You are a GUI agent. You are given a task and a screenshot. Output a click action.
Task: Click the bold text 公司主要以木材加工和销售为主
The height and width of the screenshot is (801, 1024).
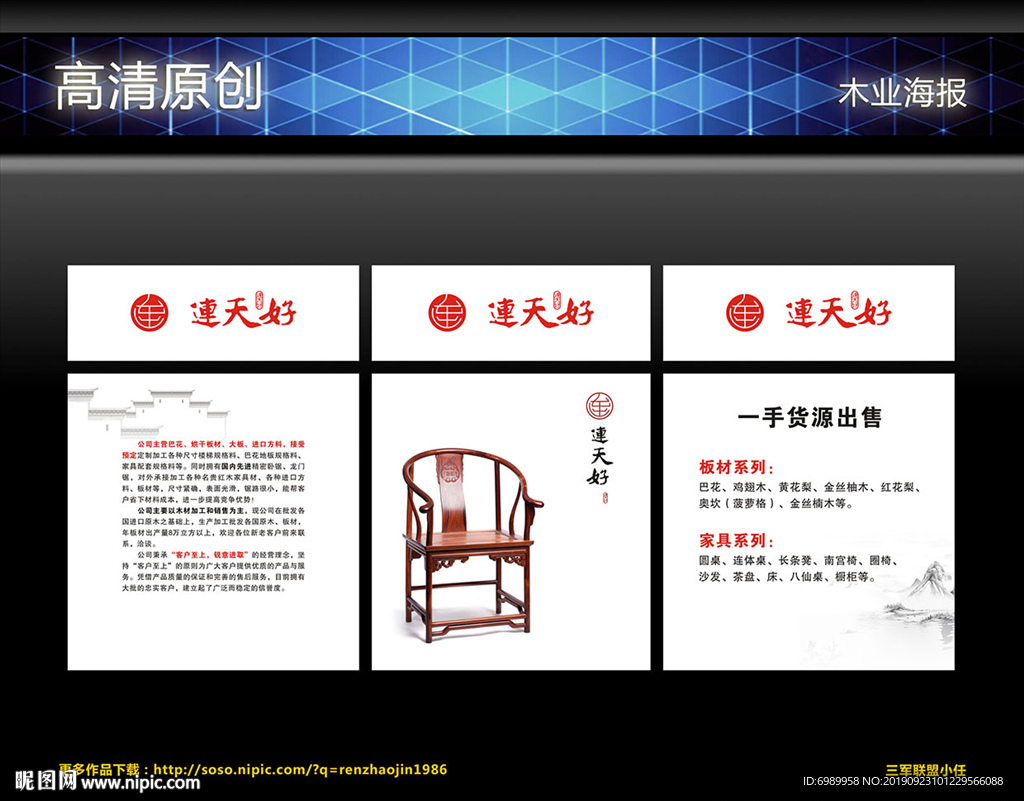193,510
